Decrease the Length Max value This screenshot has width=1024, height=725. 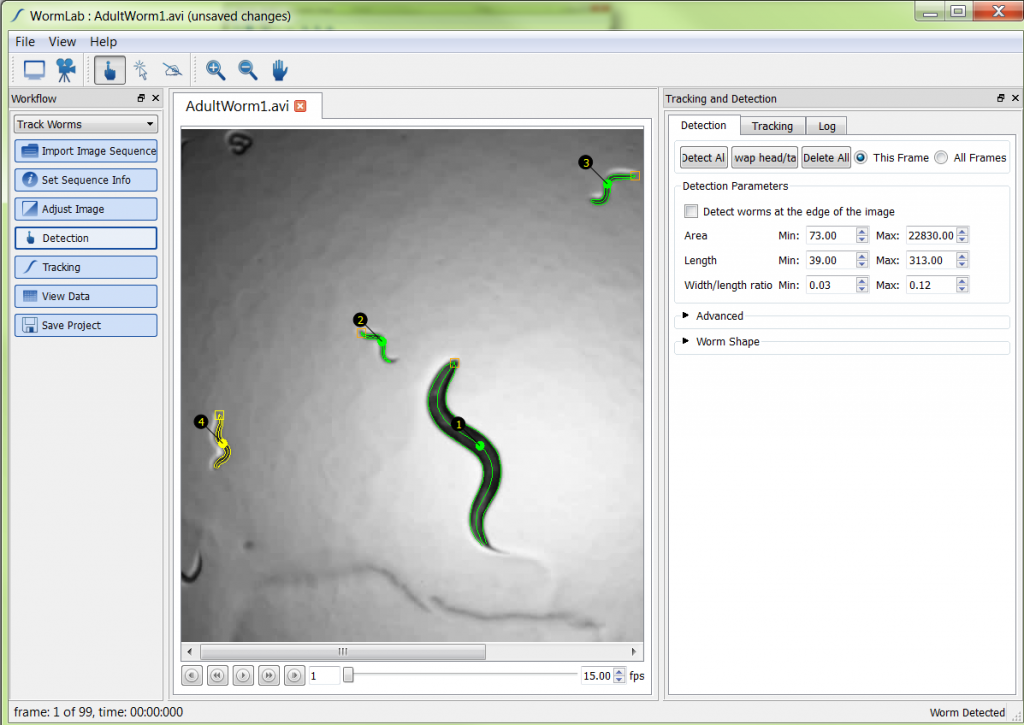[962, 265]
